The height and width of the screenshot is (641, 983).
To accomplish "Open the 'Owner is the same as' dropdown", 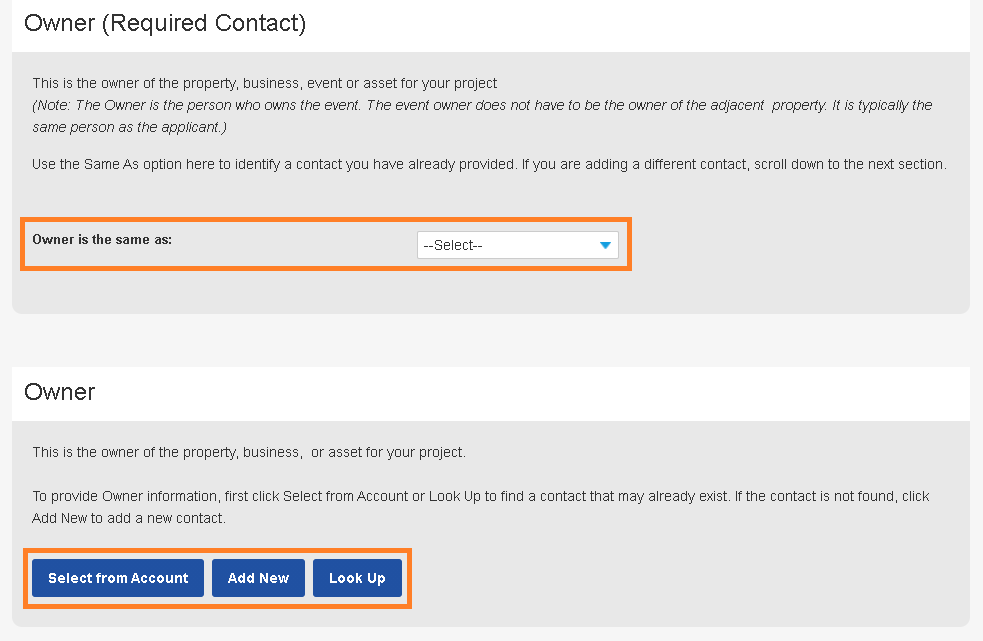I will coord(517,245).
